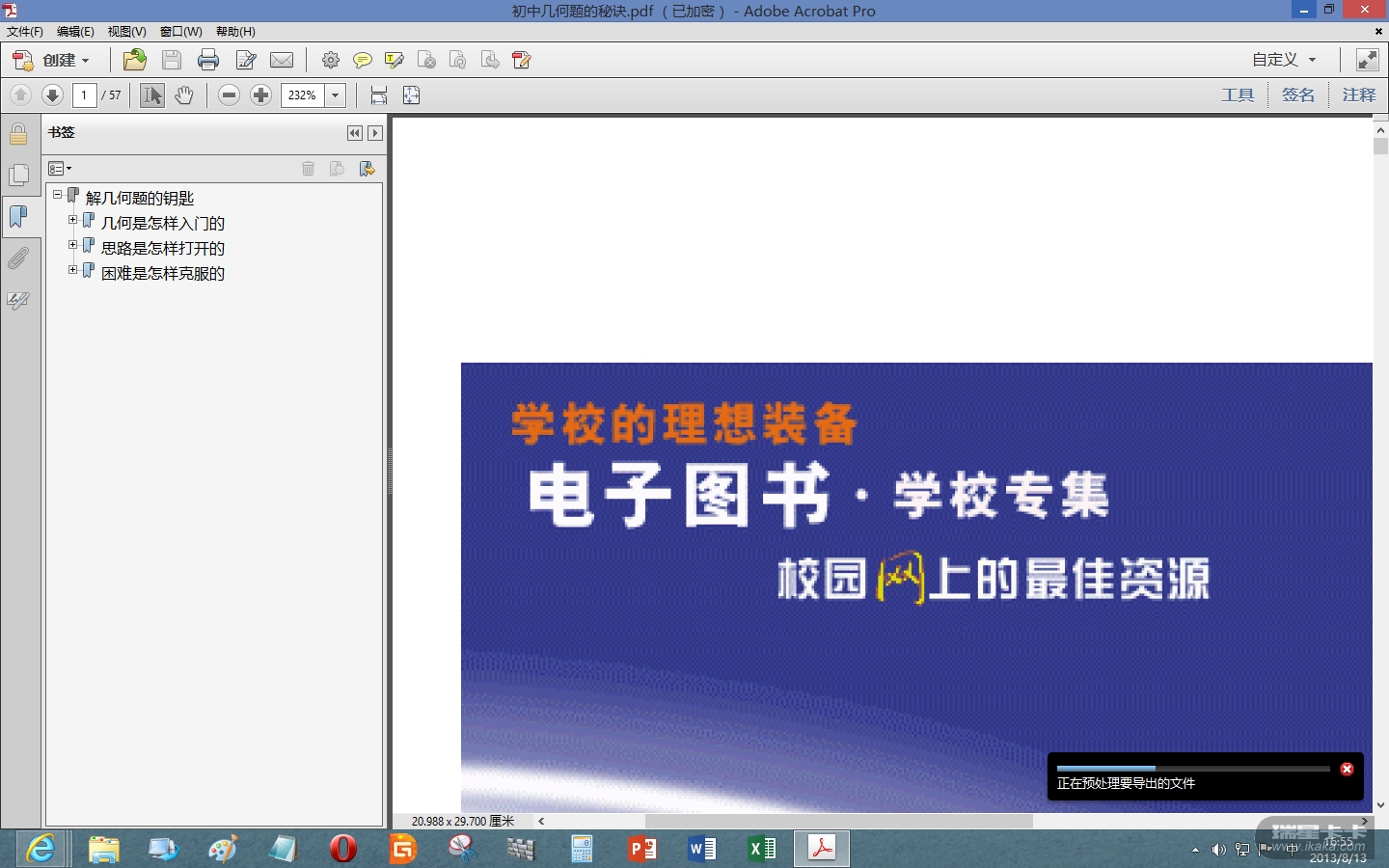
Task: Activate the text selection cursor tool
Action: (152, 95)
